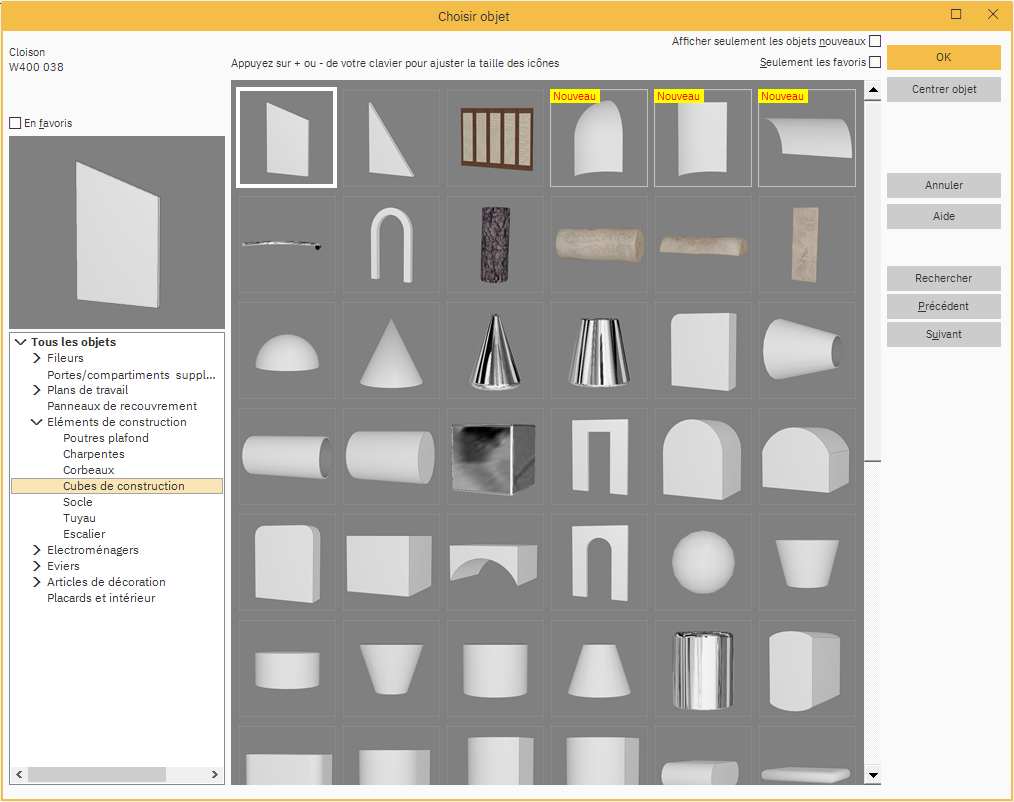The image size is (1014, 802).
Task: Click the Rechercher button
Action: point(943,278)
